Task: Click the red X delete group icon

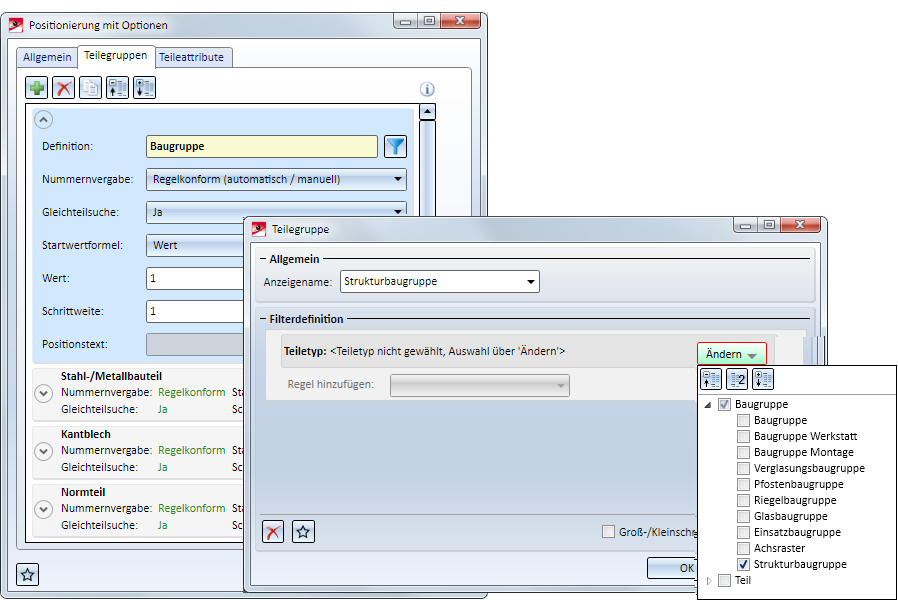Action: click(x=64, y=88)
